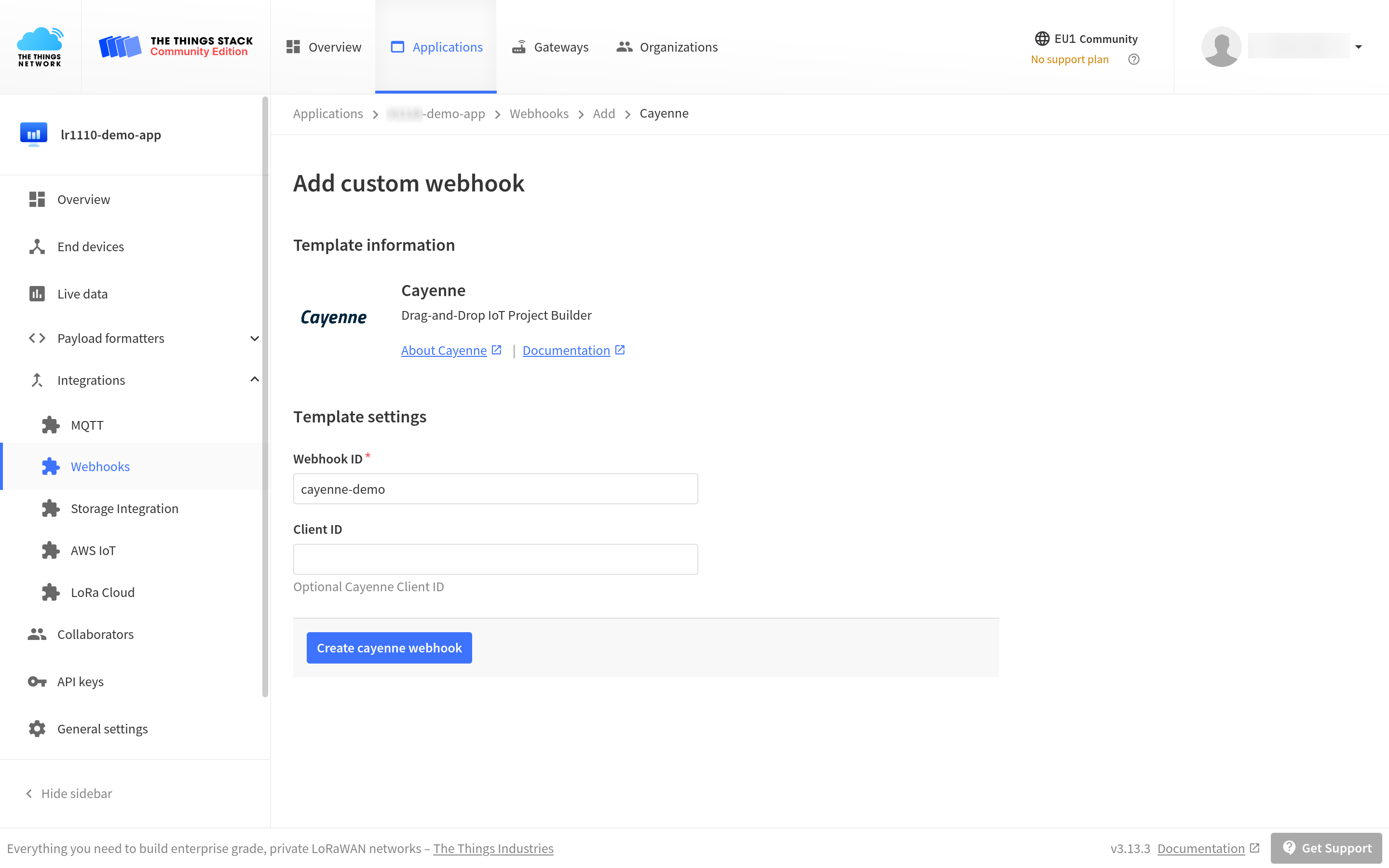Click The Things Stack Community Edition logo
Viewport: 1389px width, 868px height.
176,46
